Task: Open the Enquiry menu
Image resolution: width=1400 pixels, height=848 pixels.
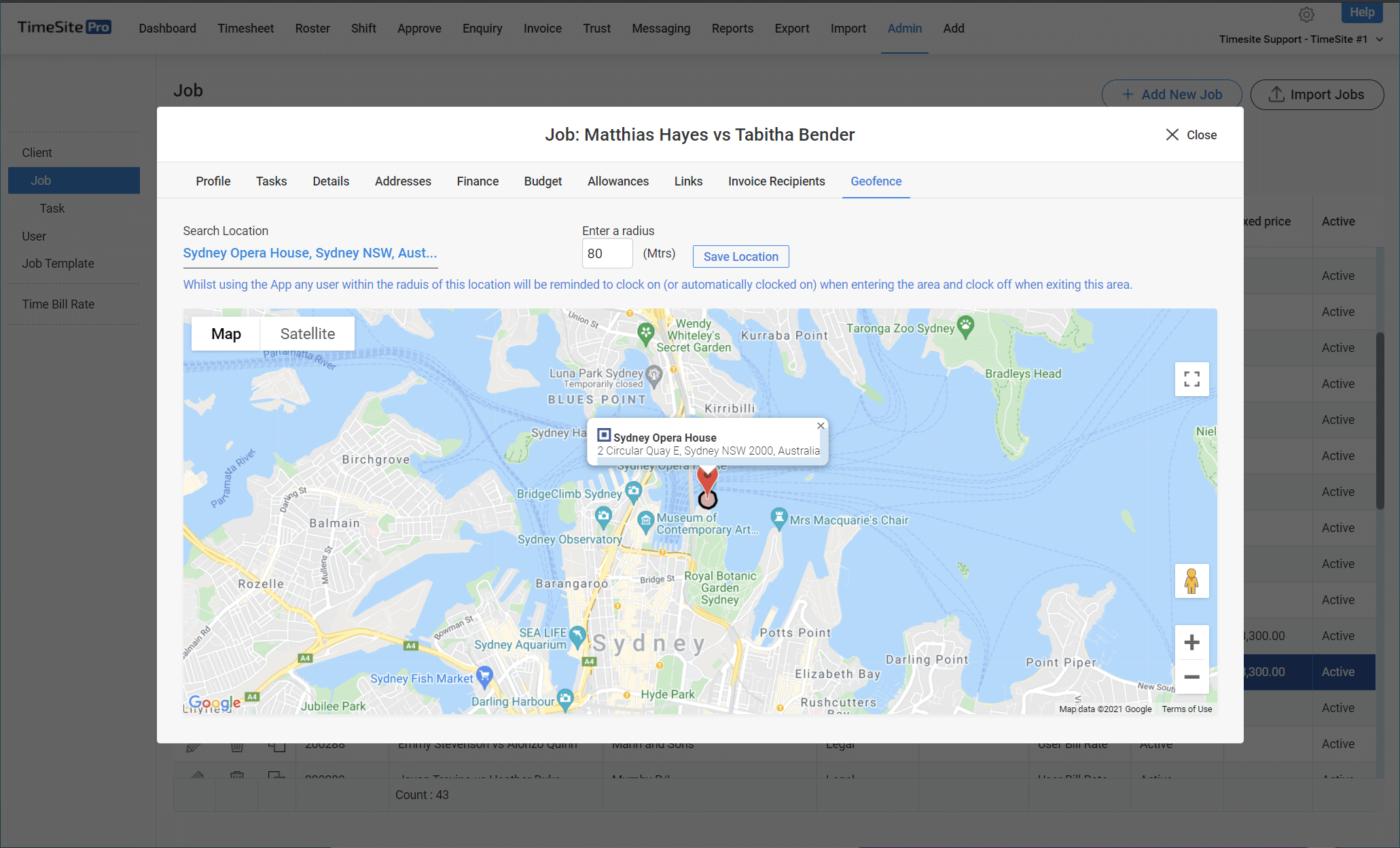Action: click(x=482, y=29)
